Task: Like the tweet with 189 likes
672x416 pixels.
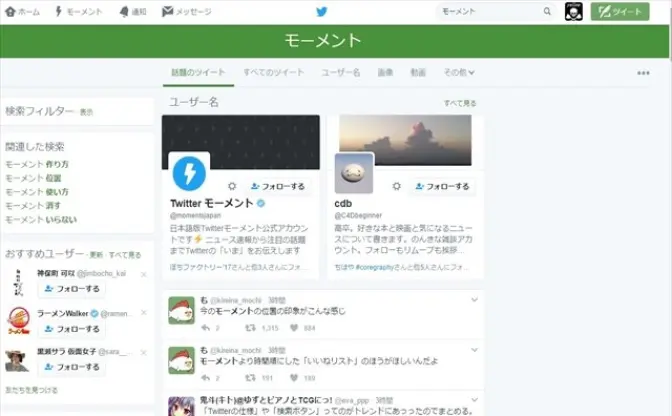Action: pyautogui.click(x=294, y=378)
